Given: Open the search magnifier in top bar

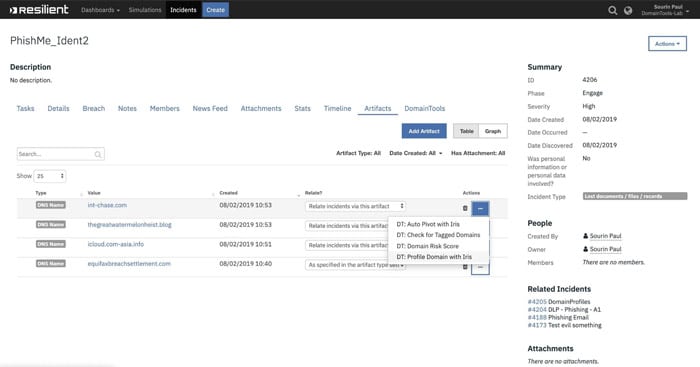Looking at the screenshot, I should tap(612, 10).
